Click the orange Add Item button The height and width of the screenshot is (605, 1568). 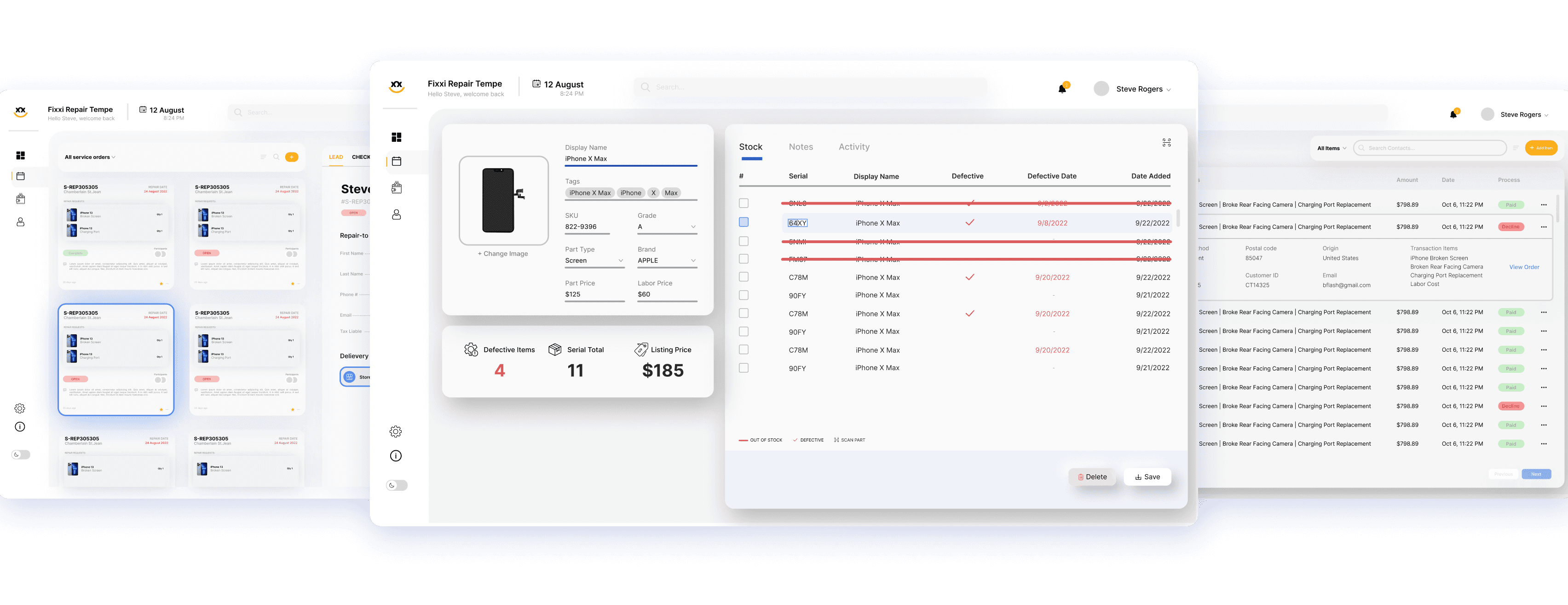coord(1540,148)
